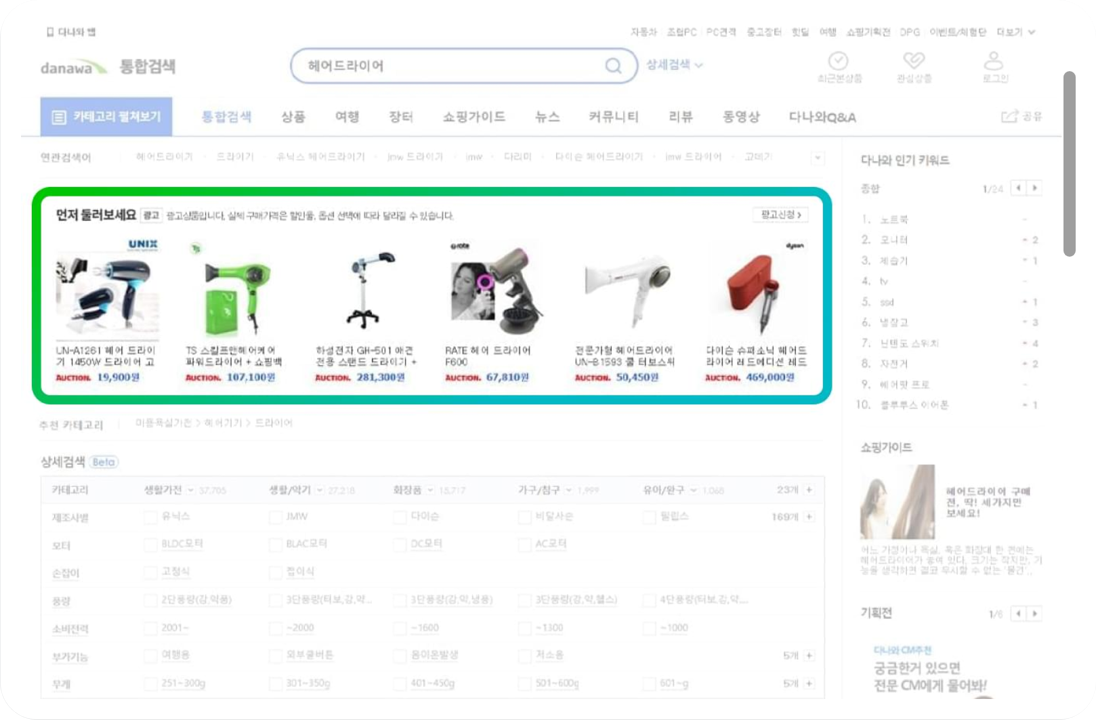Viewport: 1096px width, 720px height.
Task: Open the 다나와Q&A tab
Action: (822, 117)
